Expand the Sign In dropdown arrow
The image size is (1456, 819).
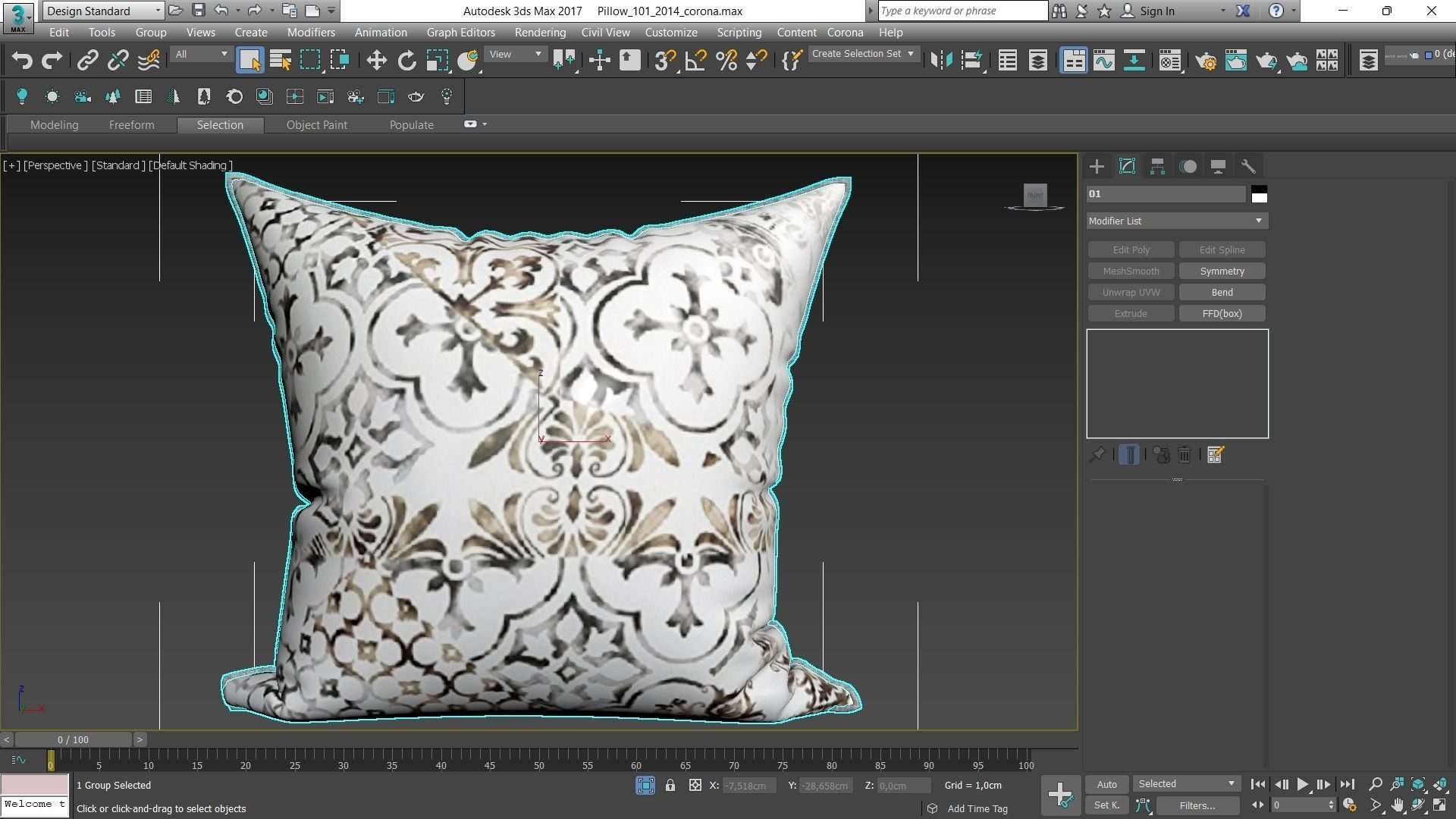[1222, 11]
